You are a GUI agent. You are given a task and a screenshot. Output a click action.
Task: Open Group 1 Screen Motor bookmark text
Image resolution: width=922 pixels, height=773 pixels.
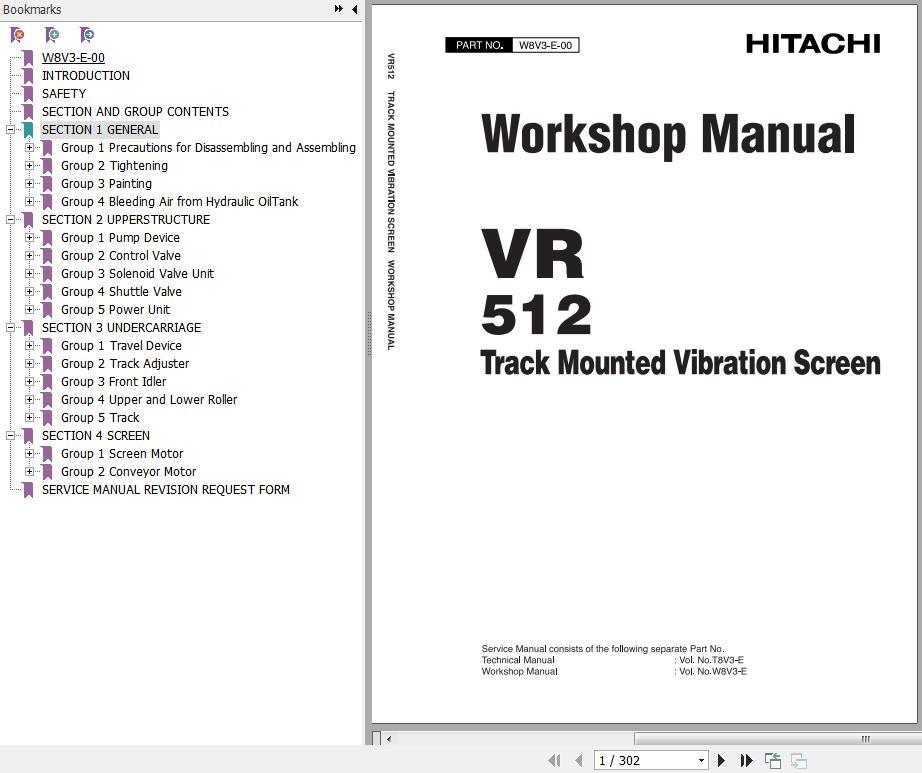(x=122, y=454)
